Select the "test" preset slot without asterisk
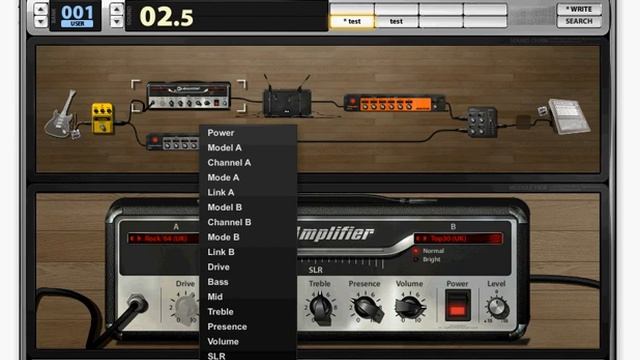 (396, 21)
